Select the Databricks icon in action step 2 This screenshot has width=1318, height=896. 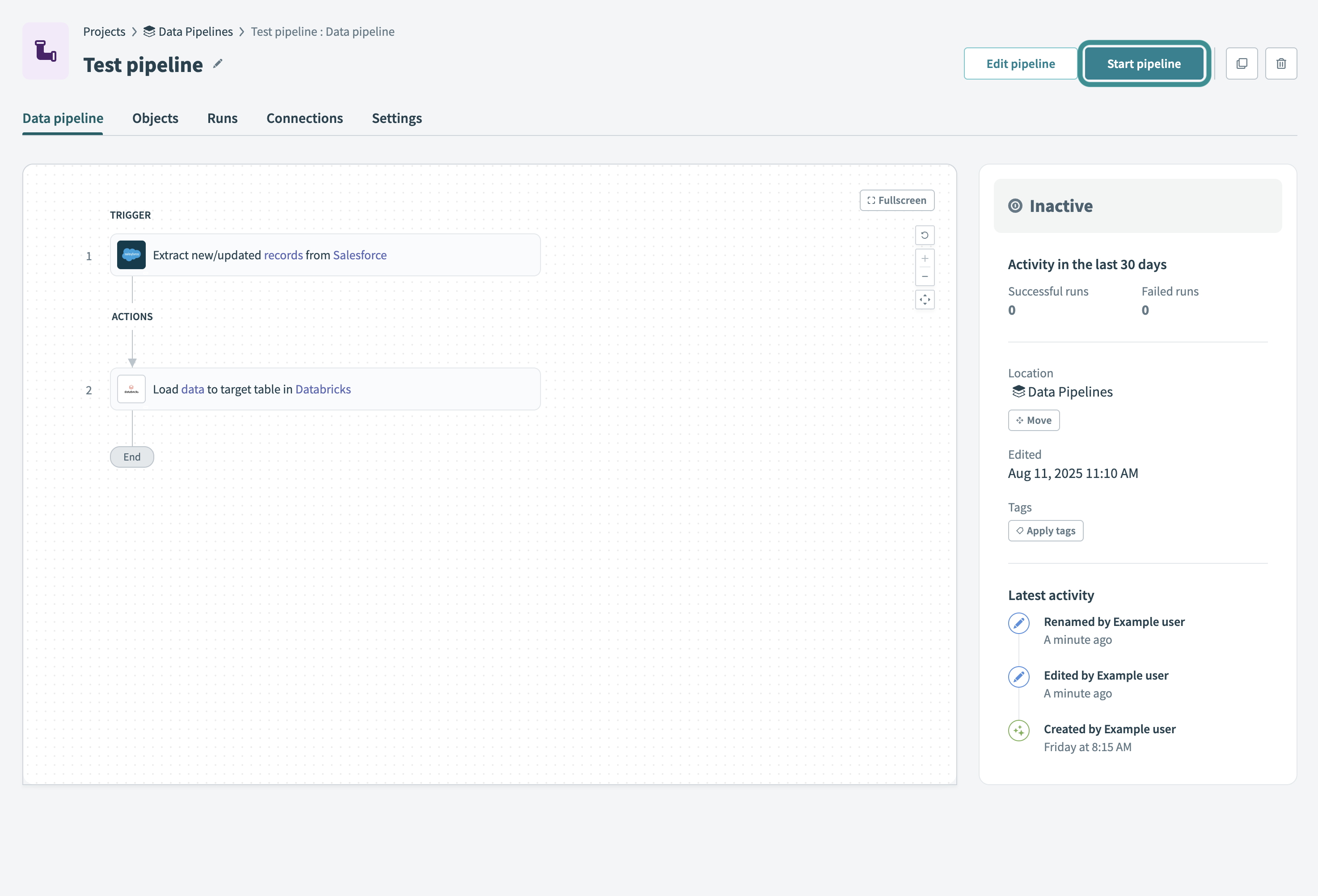pyautogui.click(x=131, y=389)
